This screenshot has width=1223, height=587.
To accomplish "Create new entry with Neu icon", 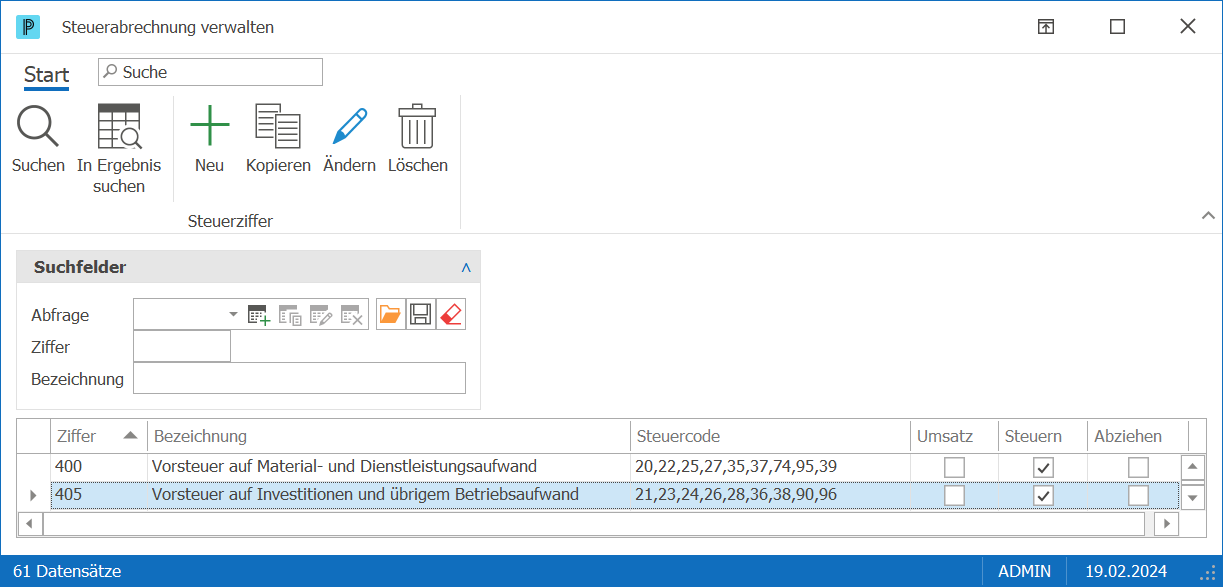I will [x=209, y=126].
